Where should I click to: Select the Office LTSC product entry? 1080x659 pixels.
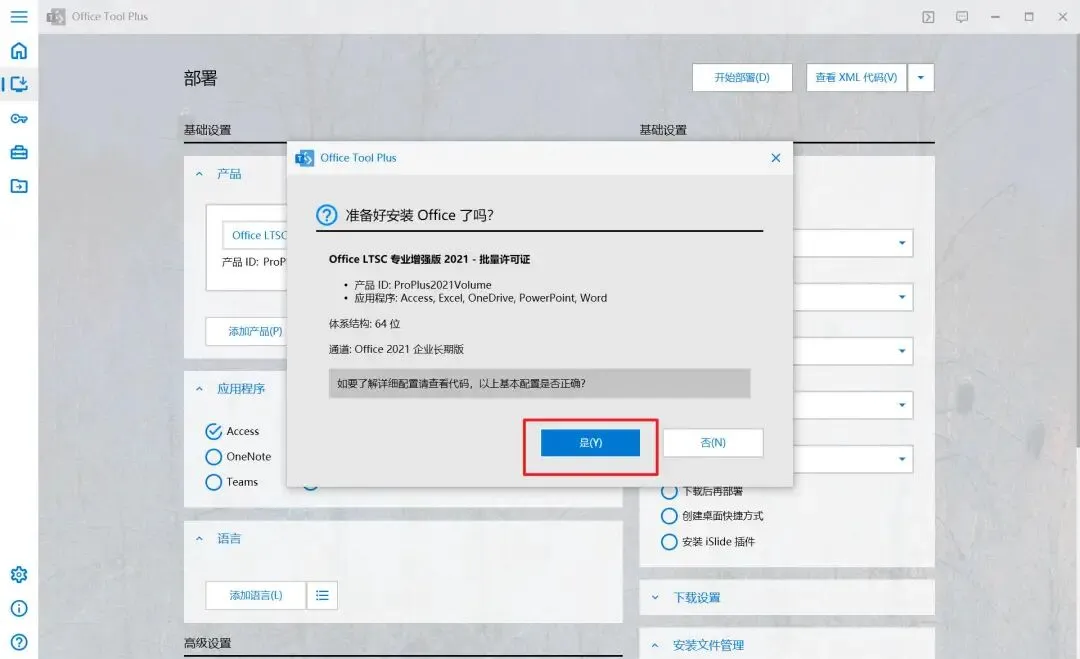[254, 236]
